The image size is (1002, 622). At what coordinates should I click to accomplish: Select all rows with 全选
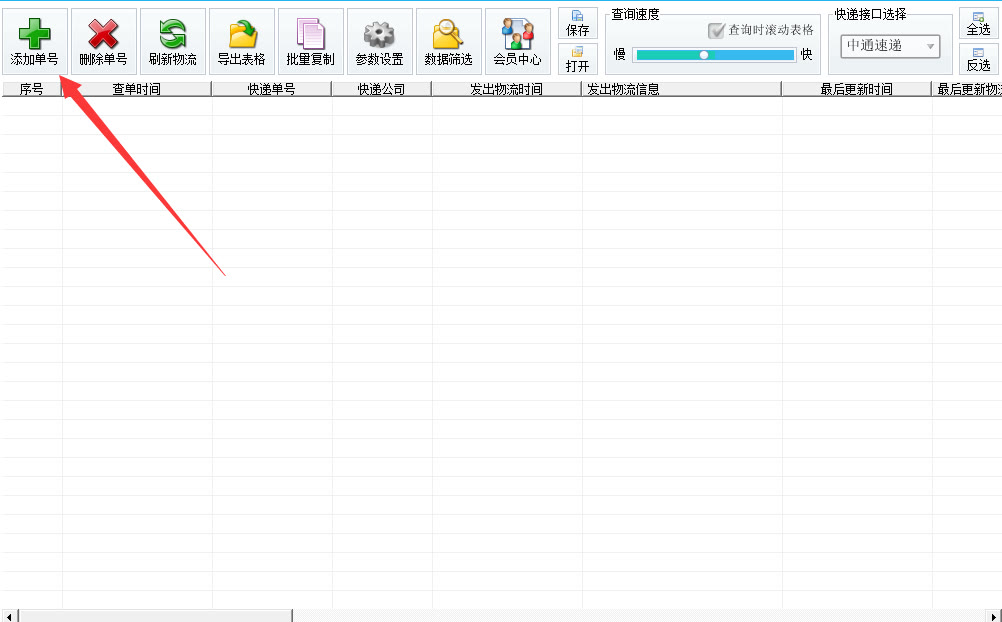point(978,24)
